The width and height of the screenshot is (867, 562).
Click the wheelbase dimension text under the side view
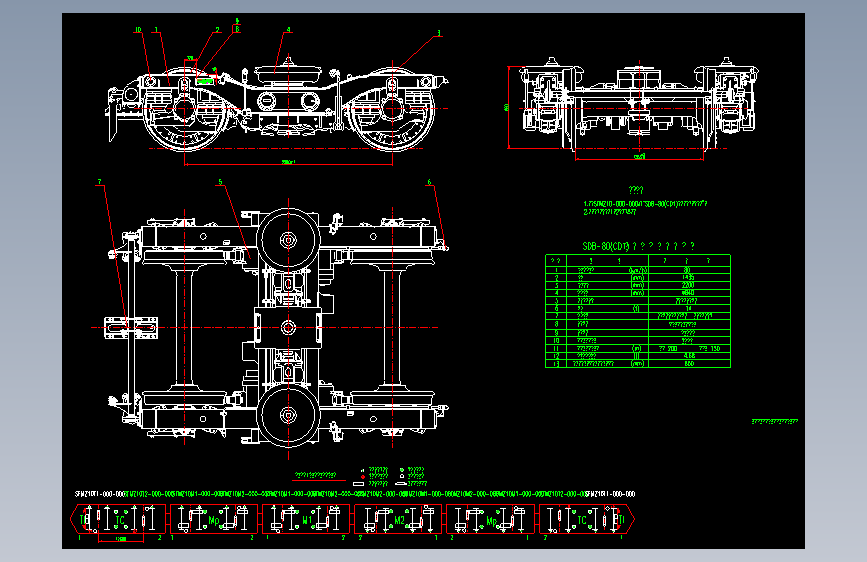[289, 162]
